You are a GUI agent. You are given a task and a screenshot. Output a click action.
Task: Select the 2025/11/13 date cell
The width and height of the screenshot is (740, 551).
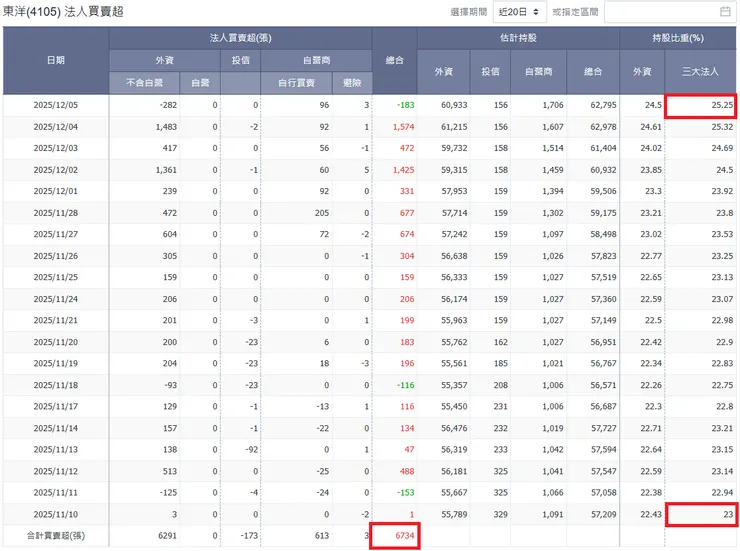coord(56,450)
